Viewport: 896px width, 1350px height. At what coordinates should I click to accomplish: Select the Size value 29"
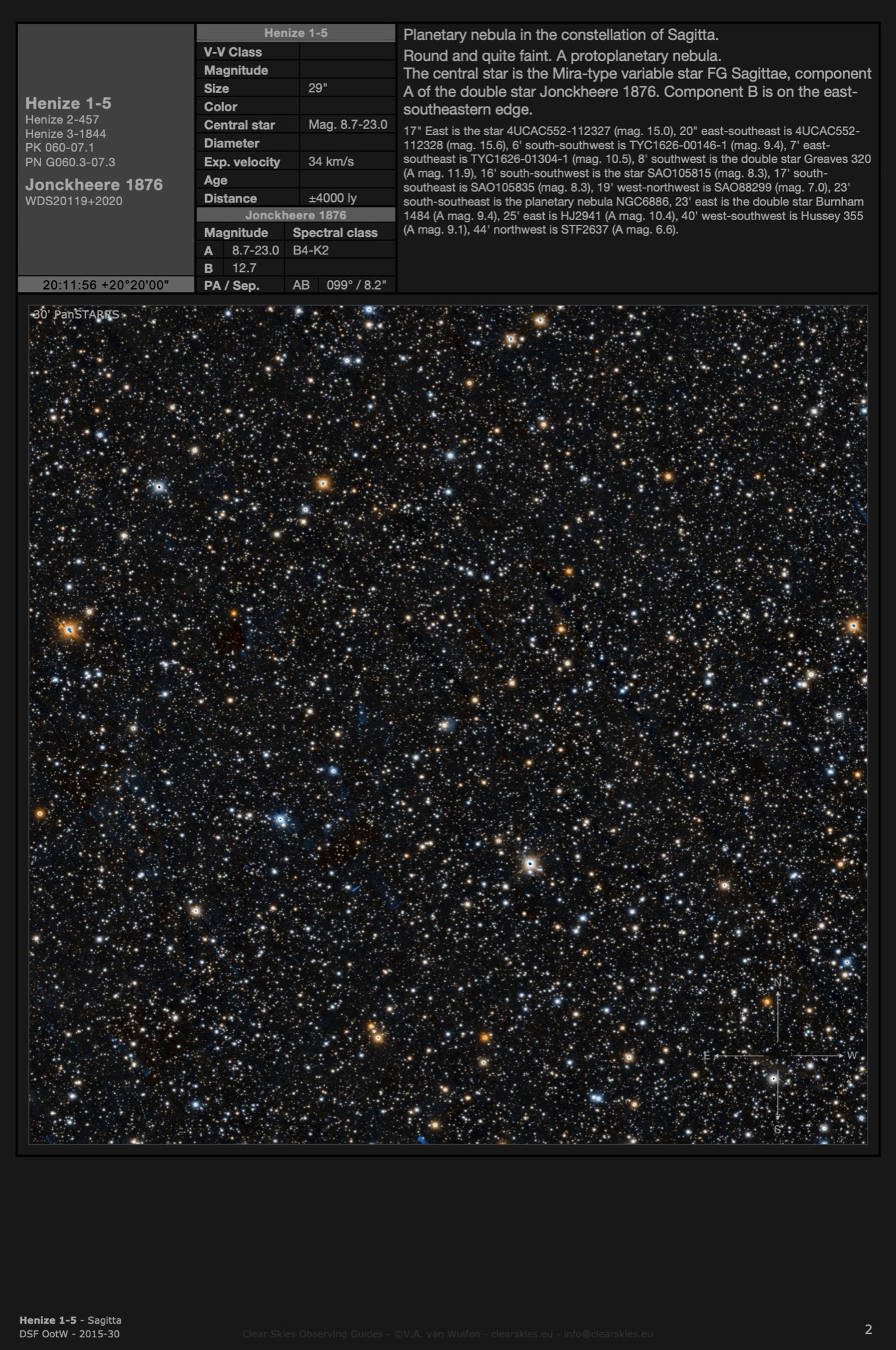click(x=318, y=88)
